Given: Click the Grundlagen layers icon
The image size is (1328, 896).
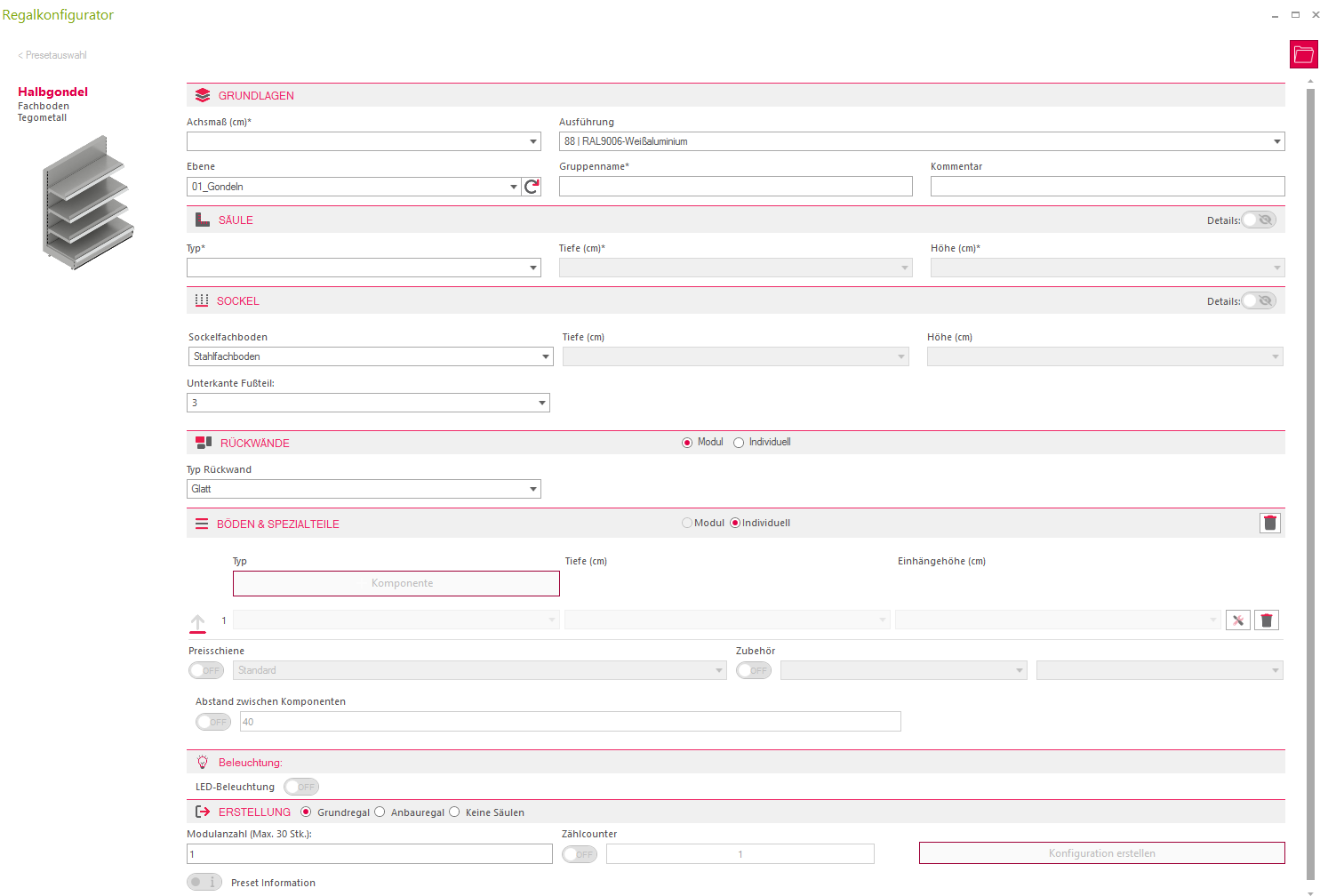Looking at the screenshot, I should [x=203, y=95].
